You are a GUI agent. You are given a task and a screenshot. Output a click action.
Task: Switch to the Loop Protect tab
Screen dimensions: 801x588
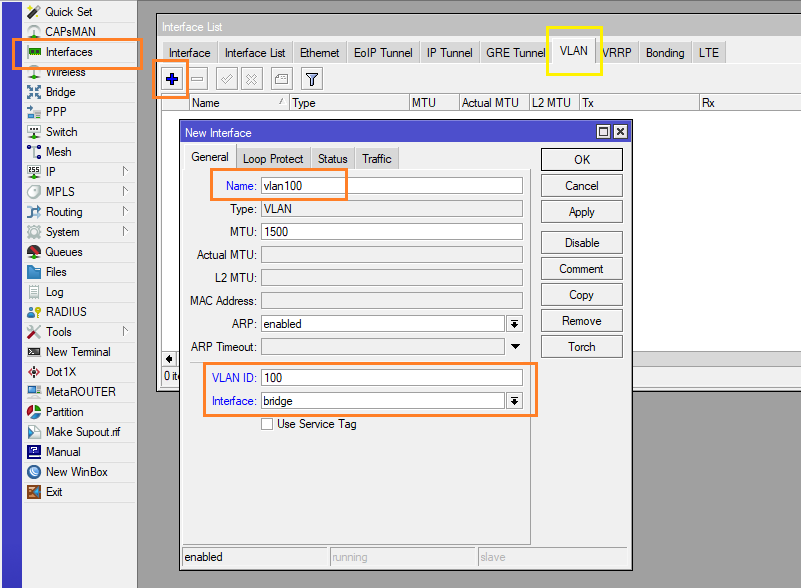(273, 159)
